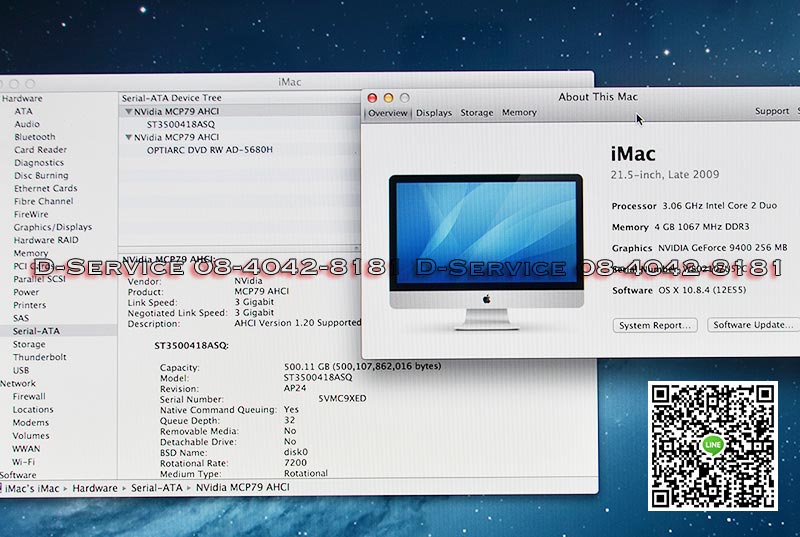Open Card Reader in the sidebar
The width and height of the screenshot is (800, 537).
pos(40,149)
